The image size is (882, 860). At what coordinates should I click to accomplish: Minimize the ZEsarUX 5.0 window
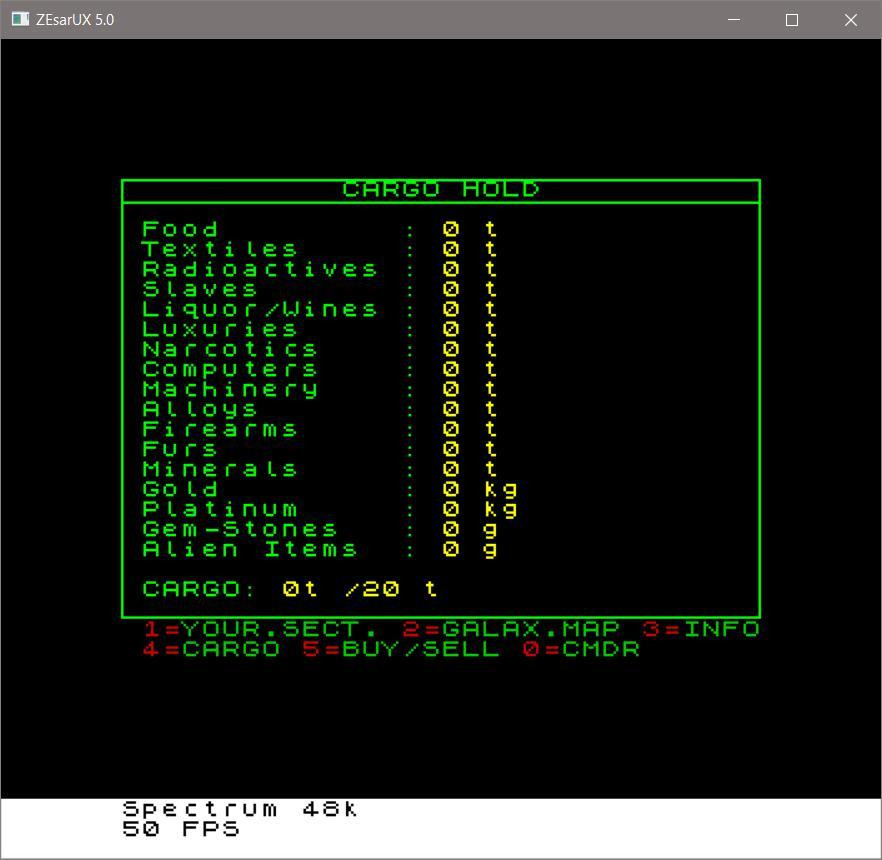click(x=734, y=20)
